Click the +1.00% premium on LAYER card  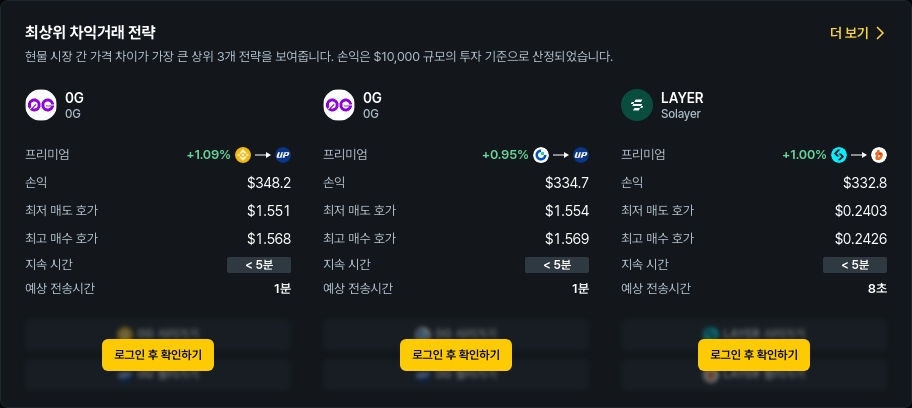(804, 155)
